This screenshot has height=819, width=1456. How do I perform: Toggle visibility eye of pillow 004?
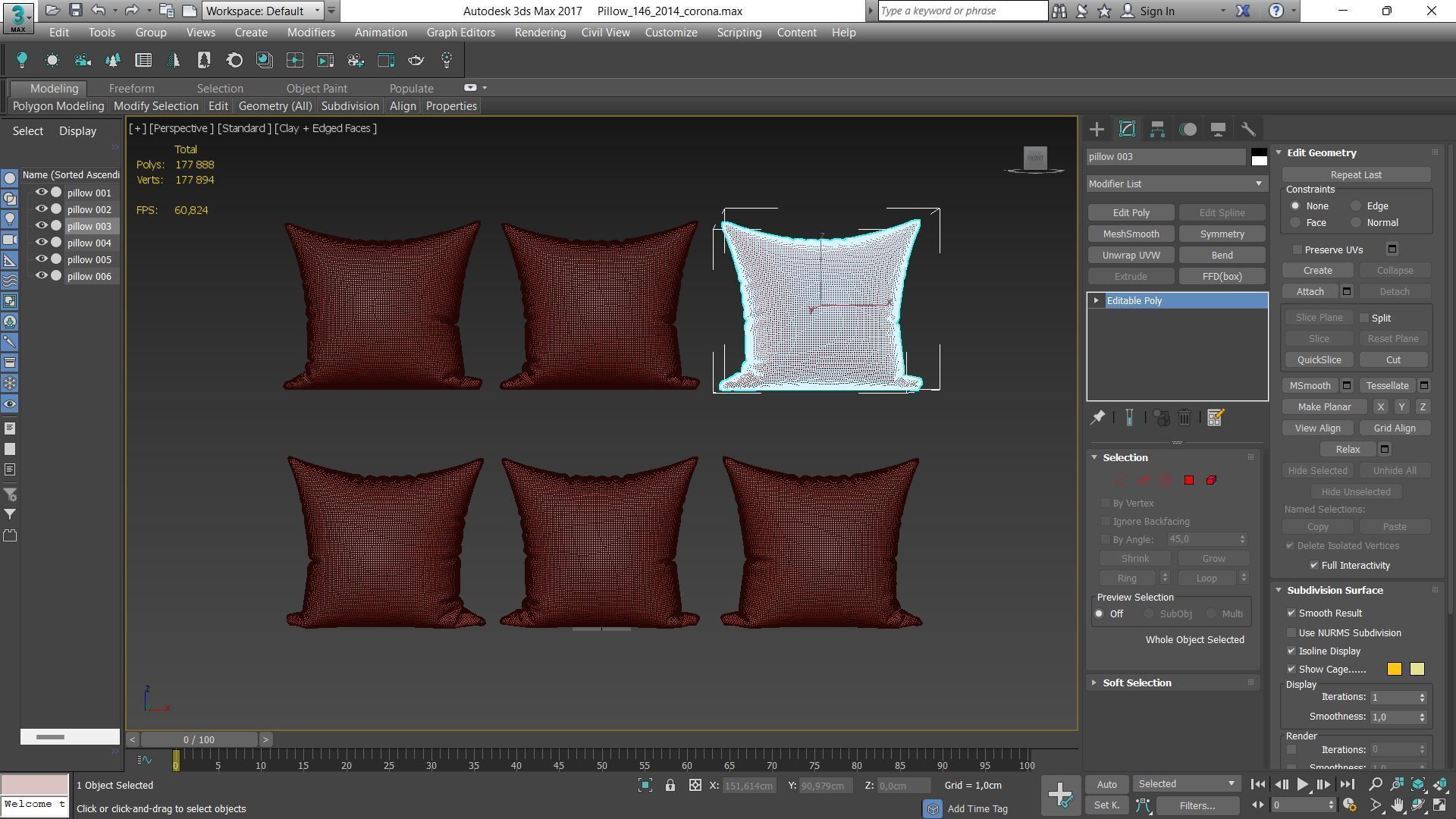coord(42,243)
